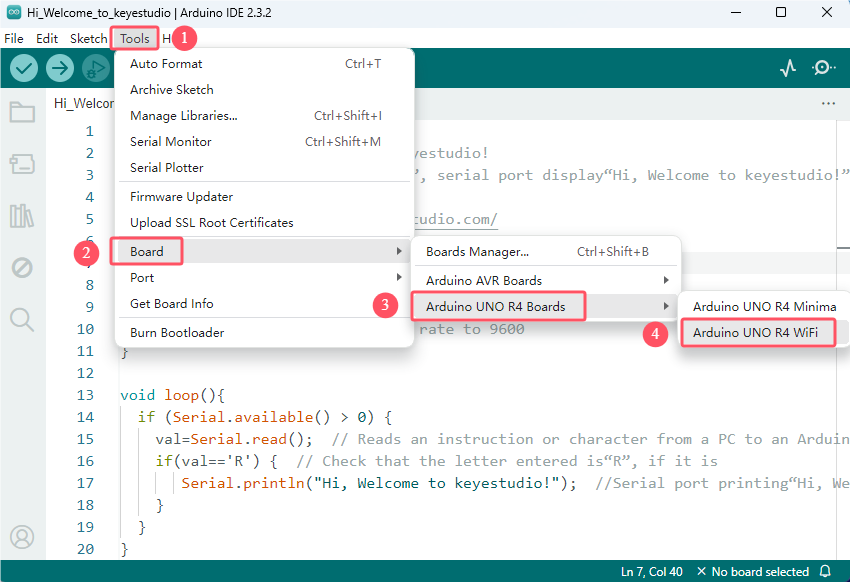
Task: Select Auto Format from Tools menu
Action: 264,64
